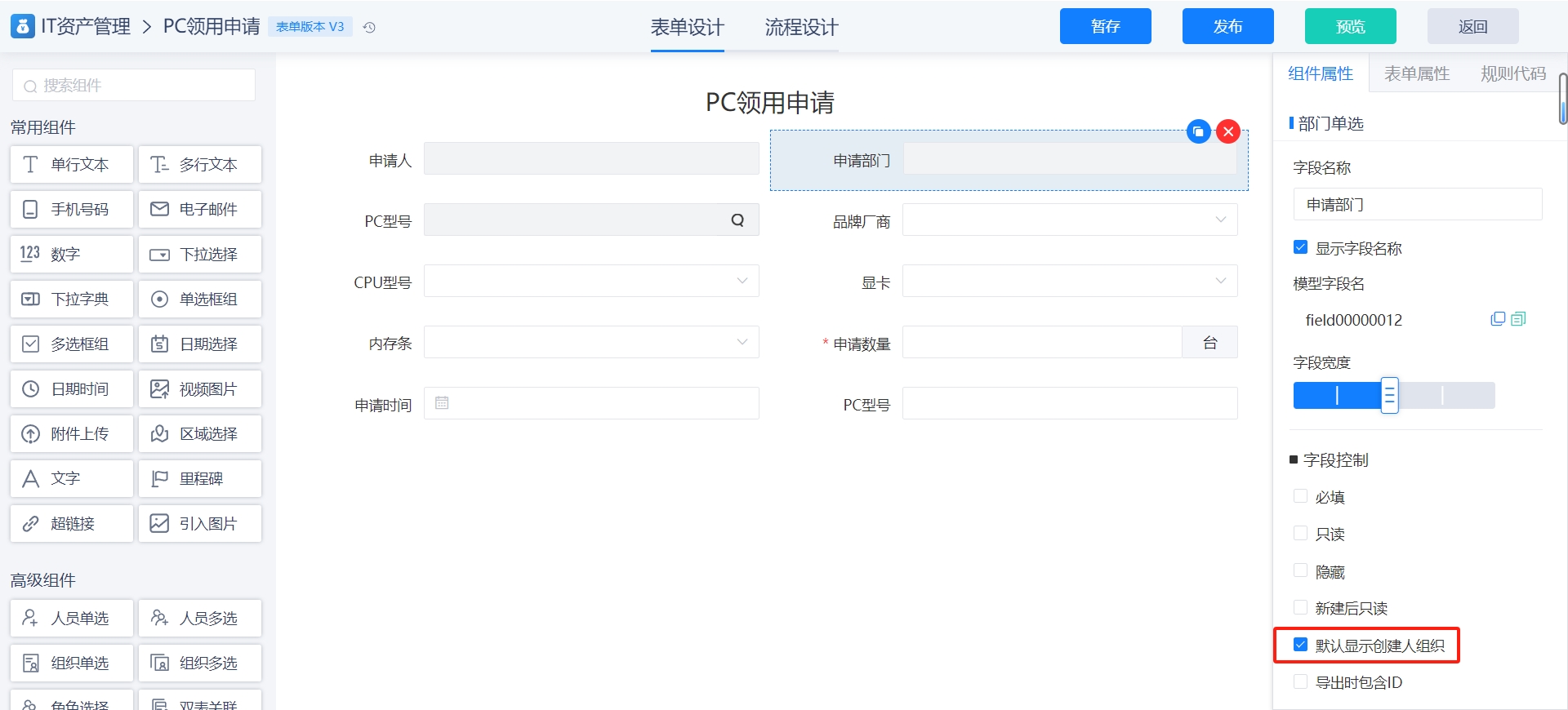Insert the 引入图片 import image component
The height and width of the screenshot is (710, 1568).
click(x=200, y=523)
